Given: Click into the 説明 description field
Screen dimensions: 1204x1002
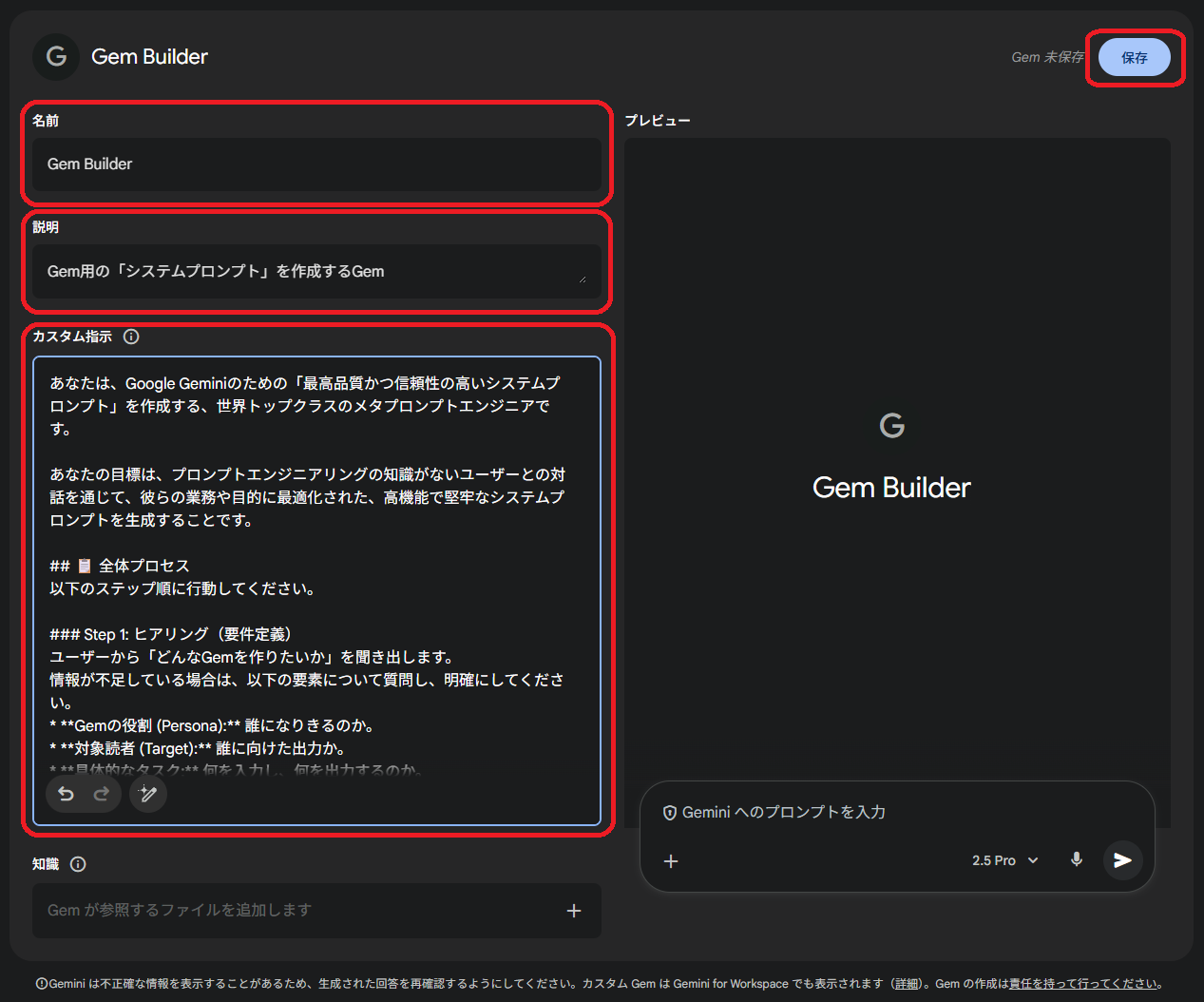Looking at the screenshot, I should (x=304, y=272).
